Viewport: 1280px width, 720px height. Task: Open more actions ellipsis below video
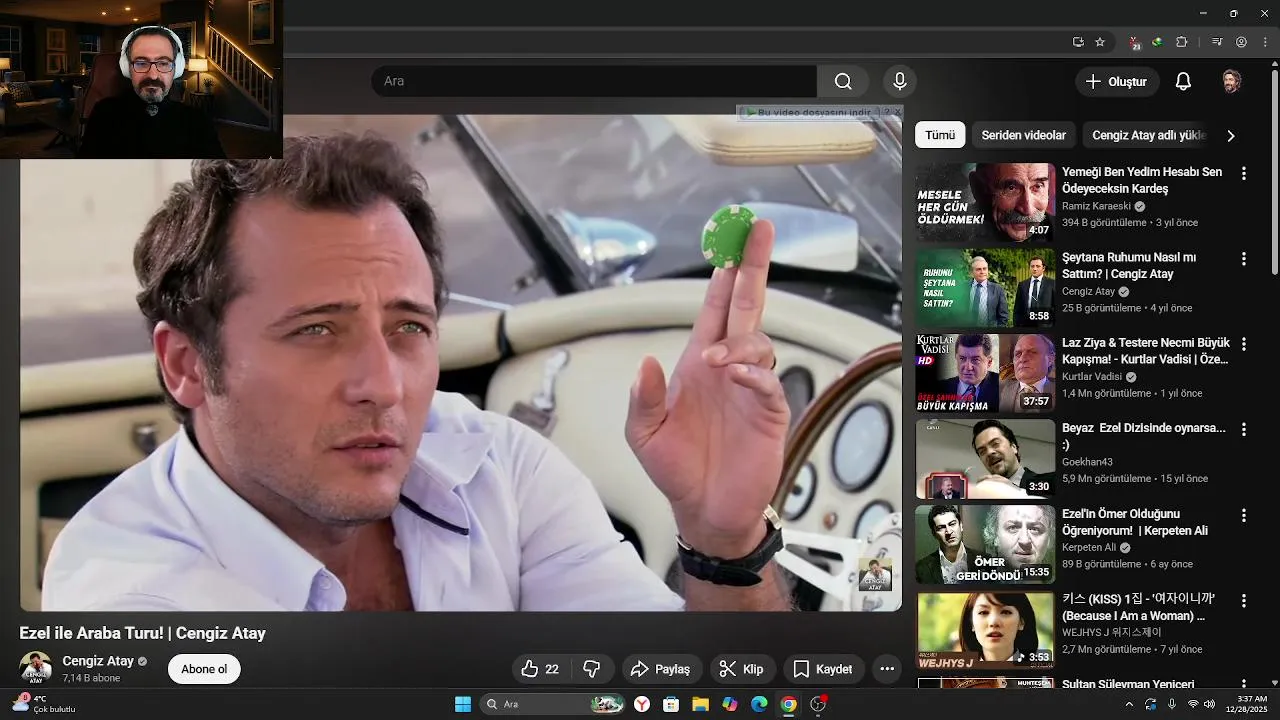coord(887,669)
